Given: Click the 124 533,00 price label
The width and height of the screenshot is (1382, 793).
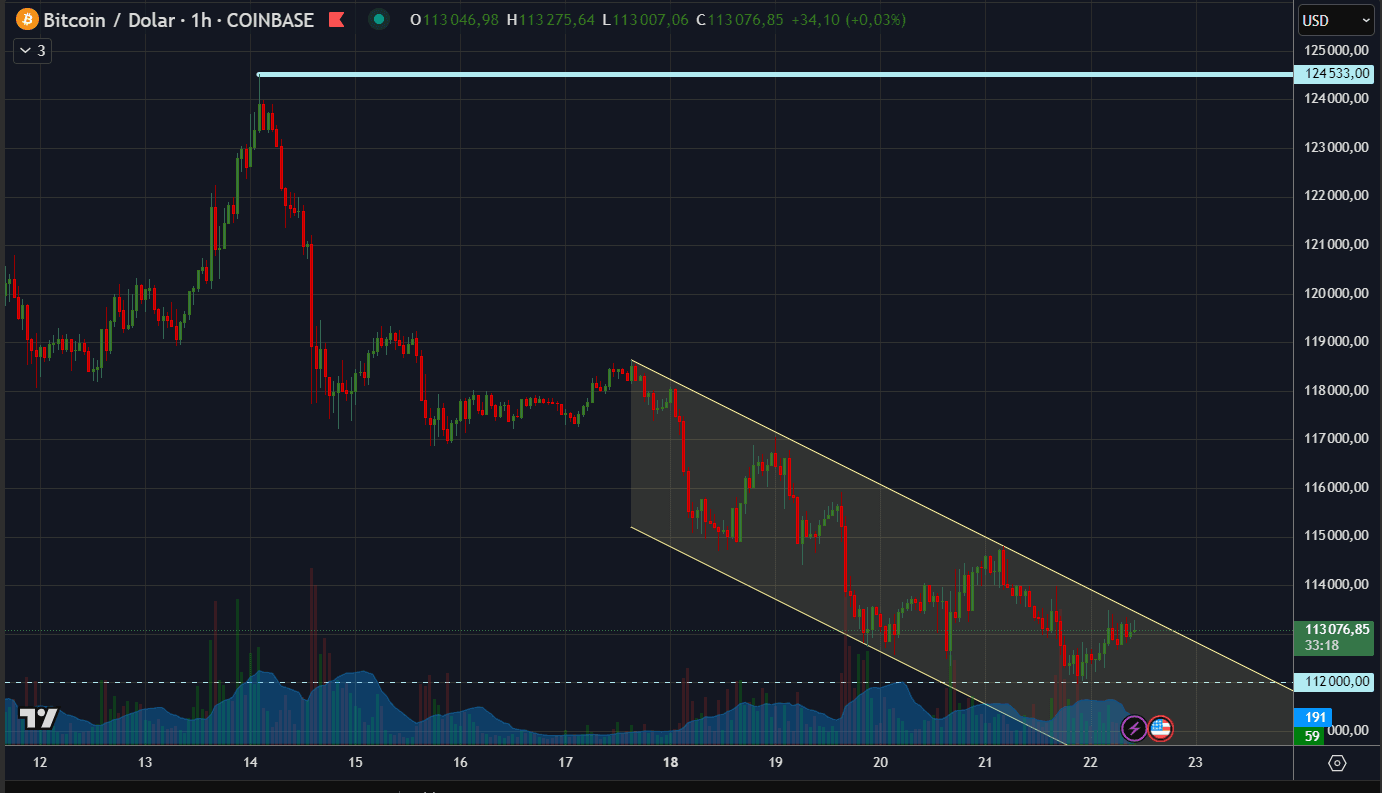Looking at the screenshot, I should click(1334, 73).
